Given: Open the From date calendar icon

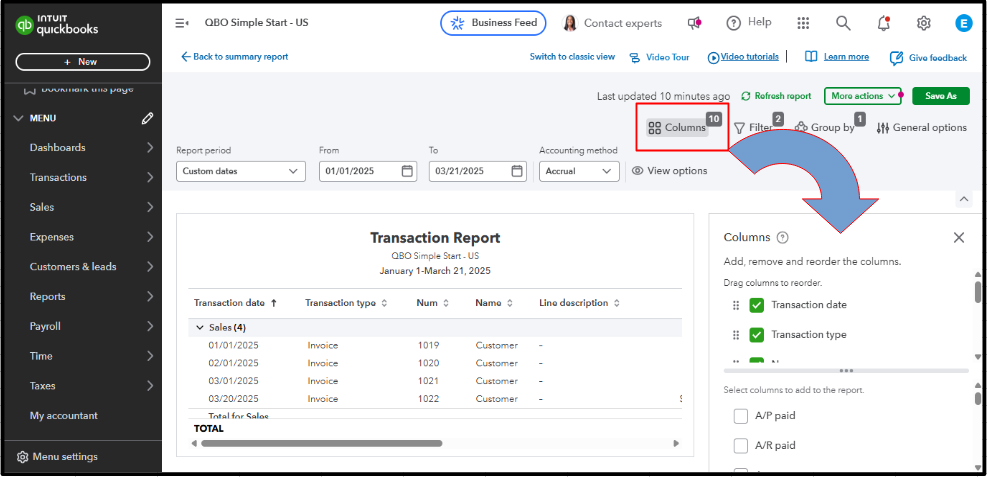Looking at the screenshot, I should tap(407, 171).
